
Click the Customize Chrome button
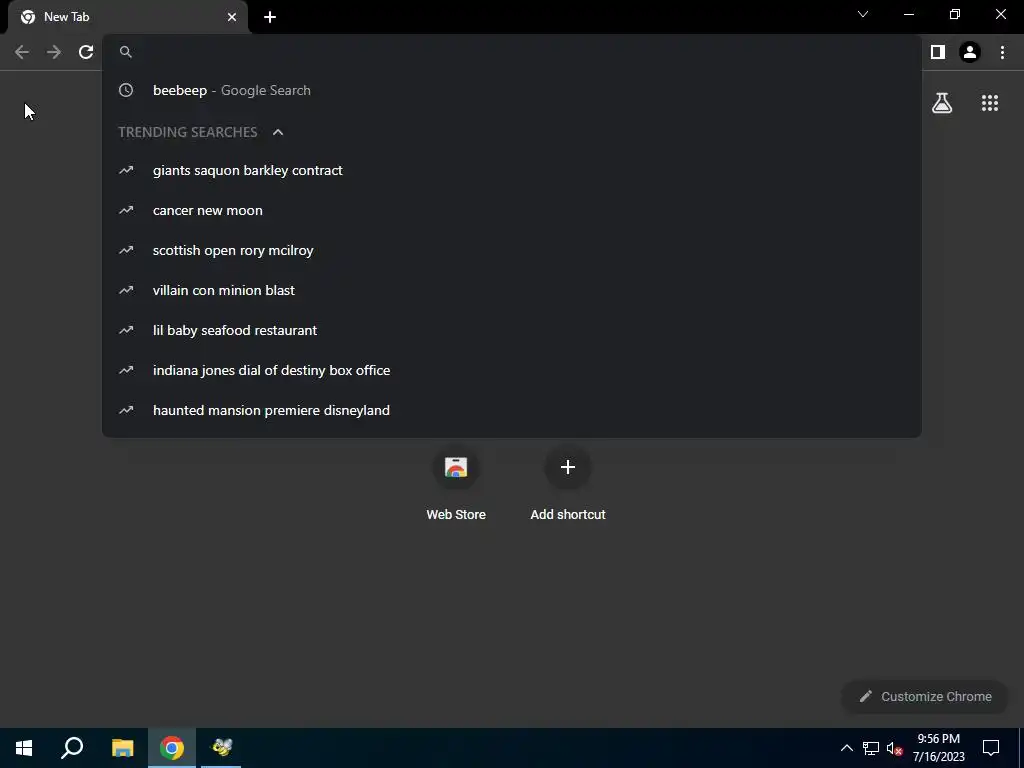(925, 696)
